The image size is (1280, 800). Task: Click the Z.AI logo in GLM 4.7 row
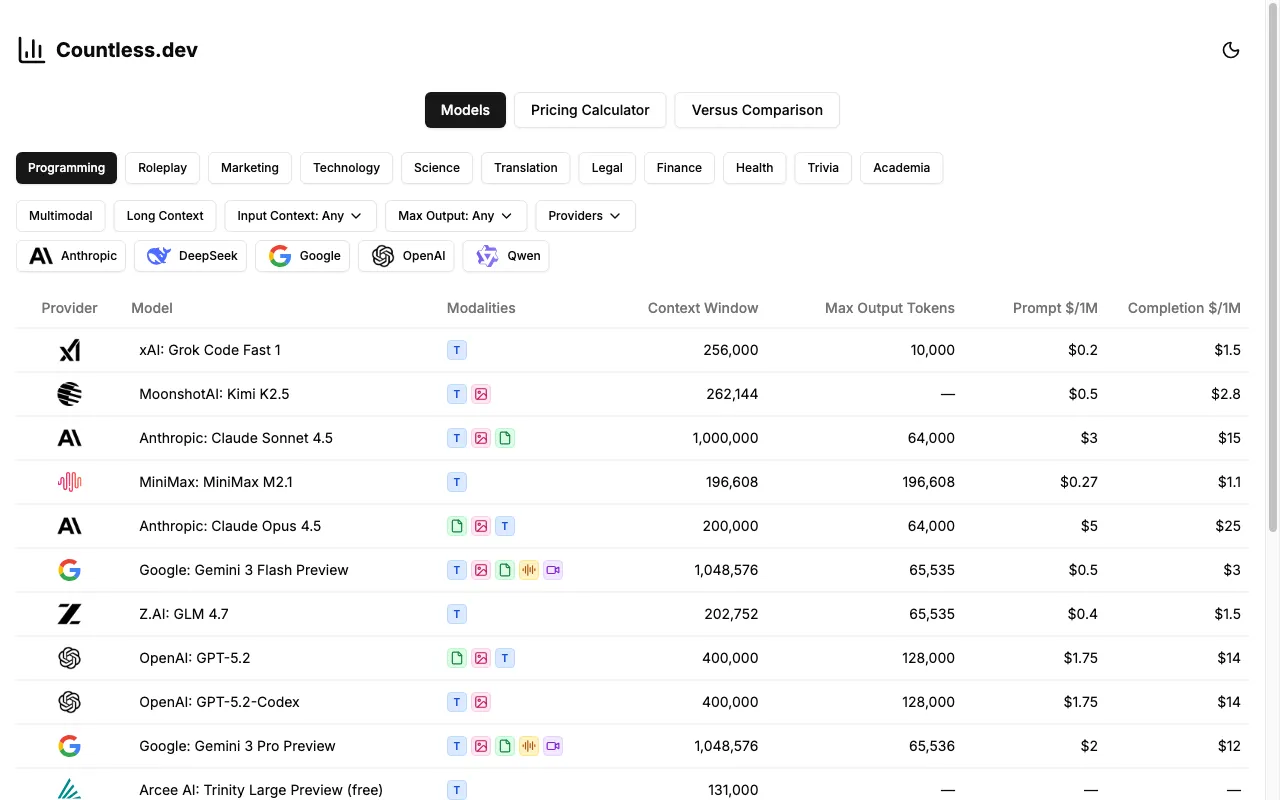(x=69, y=614)
